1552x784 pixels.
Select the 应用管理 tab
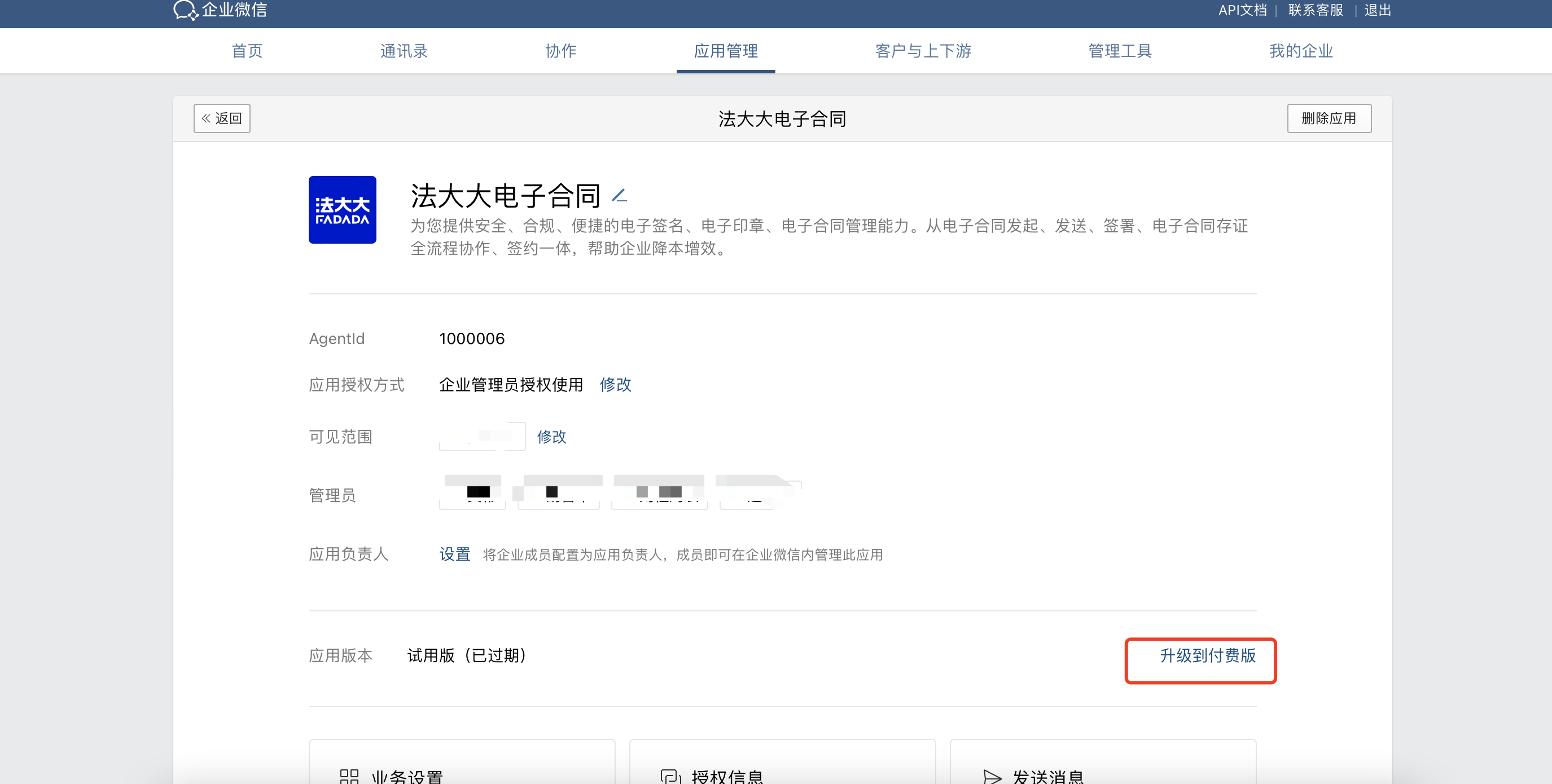click(725, 51)
